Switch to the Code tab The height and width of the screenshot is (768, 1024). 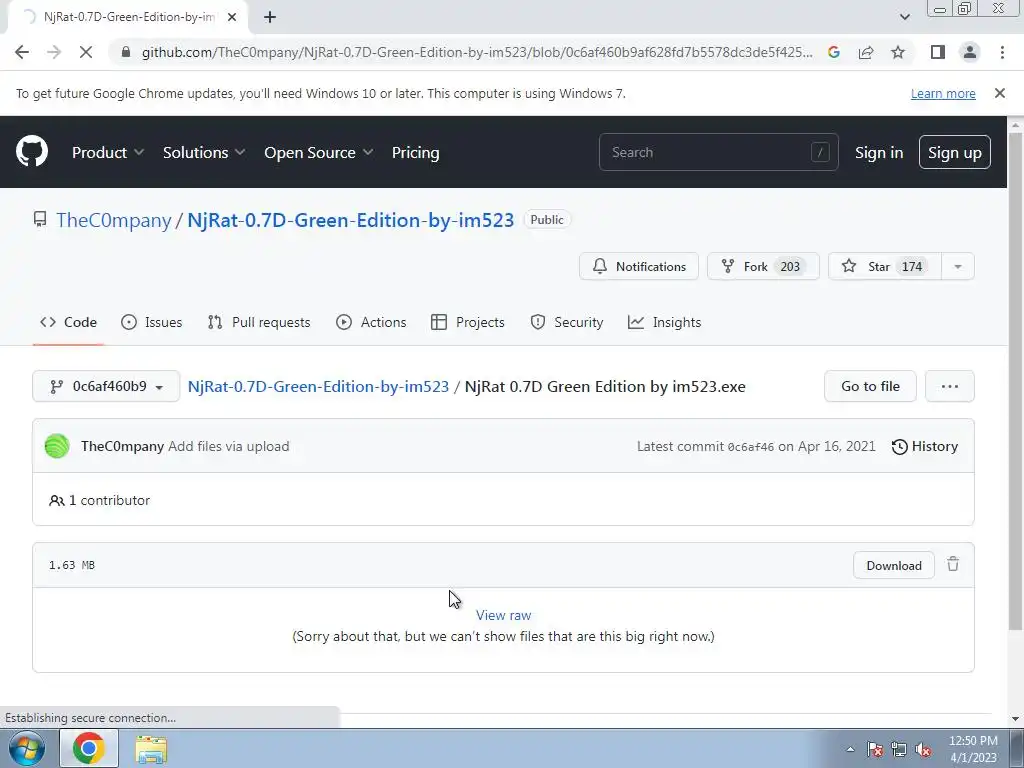point(69,322)
